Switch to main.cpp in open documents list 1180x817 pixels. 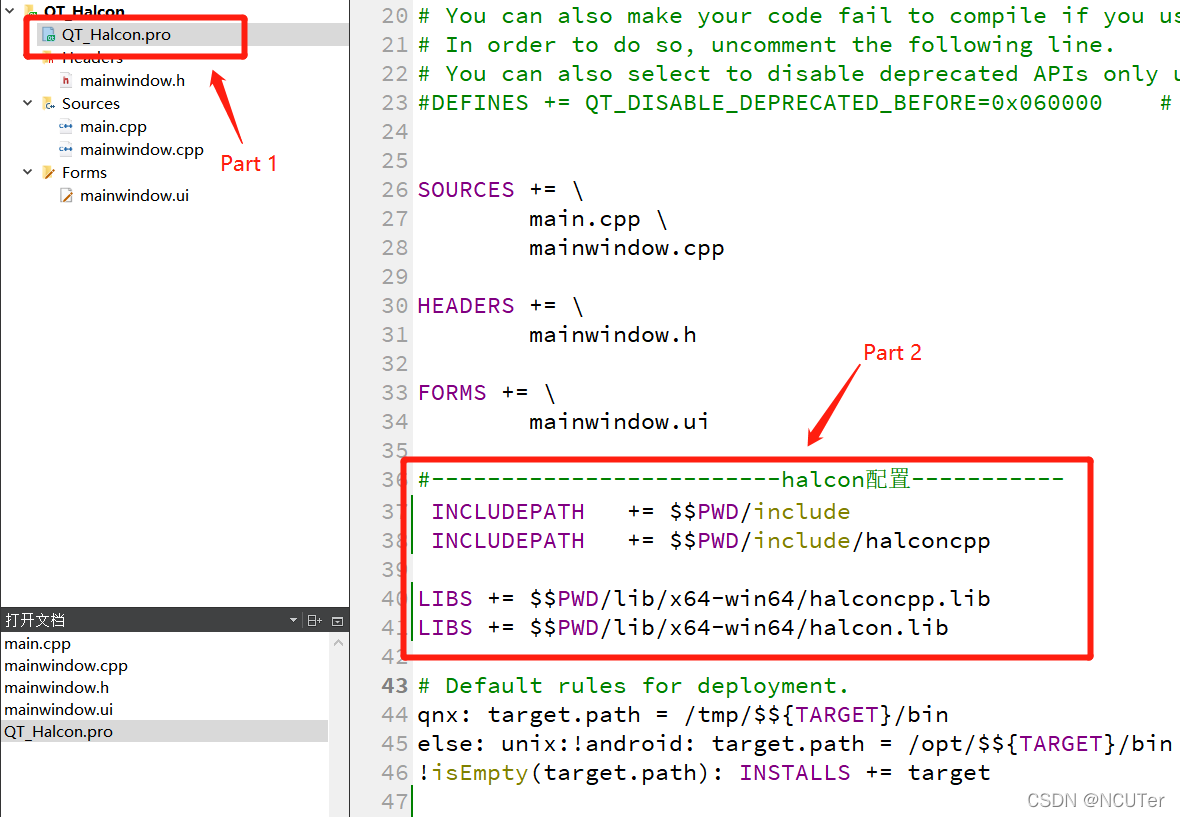[x=38, y=644]
